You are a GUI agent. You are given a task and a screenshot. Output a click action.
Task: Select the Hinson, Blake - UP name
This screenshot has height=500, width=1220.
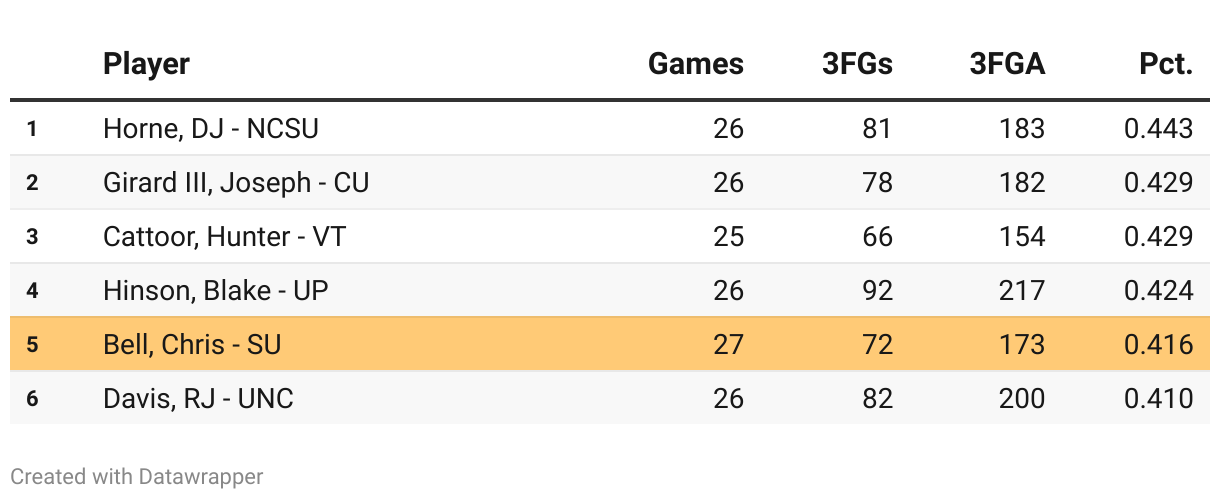(x=216, y=290)
